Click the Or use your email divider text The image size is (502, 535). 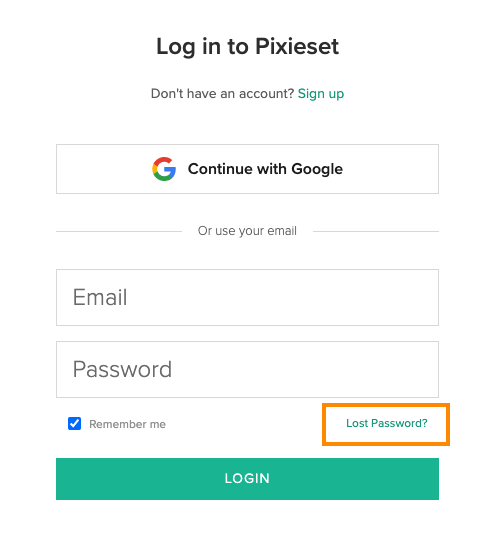coord(247,231)
